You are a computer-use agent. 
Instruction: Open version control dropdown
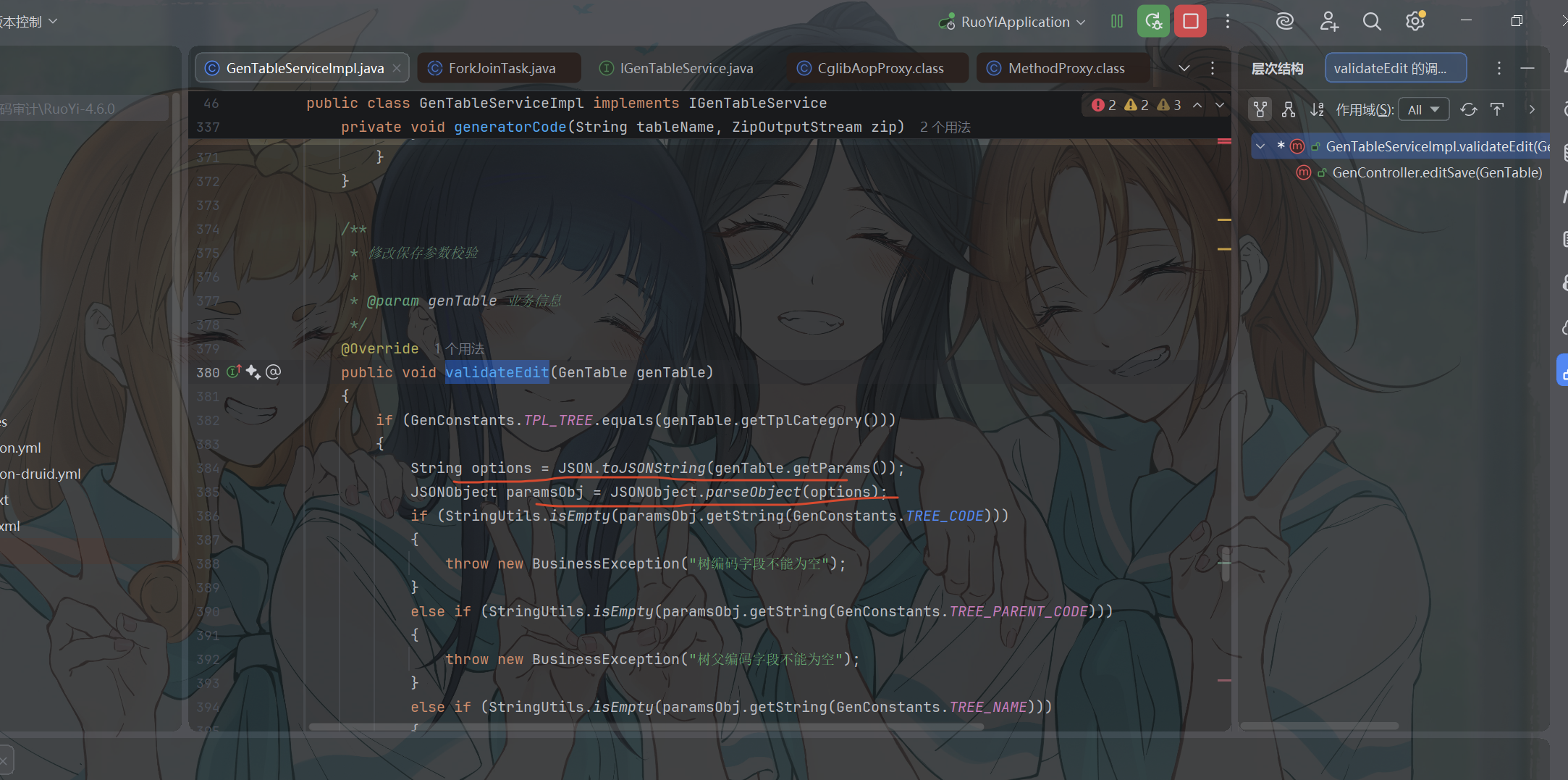click(28, 22)
